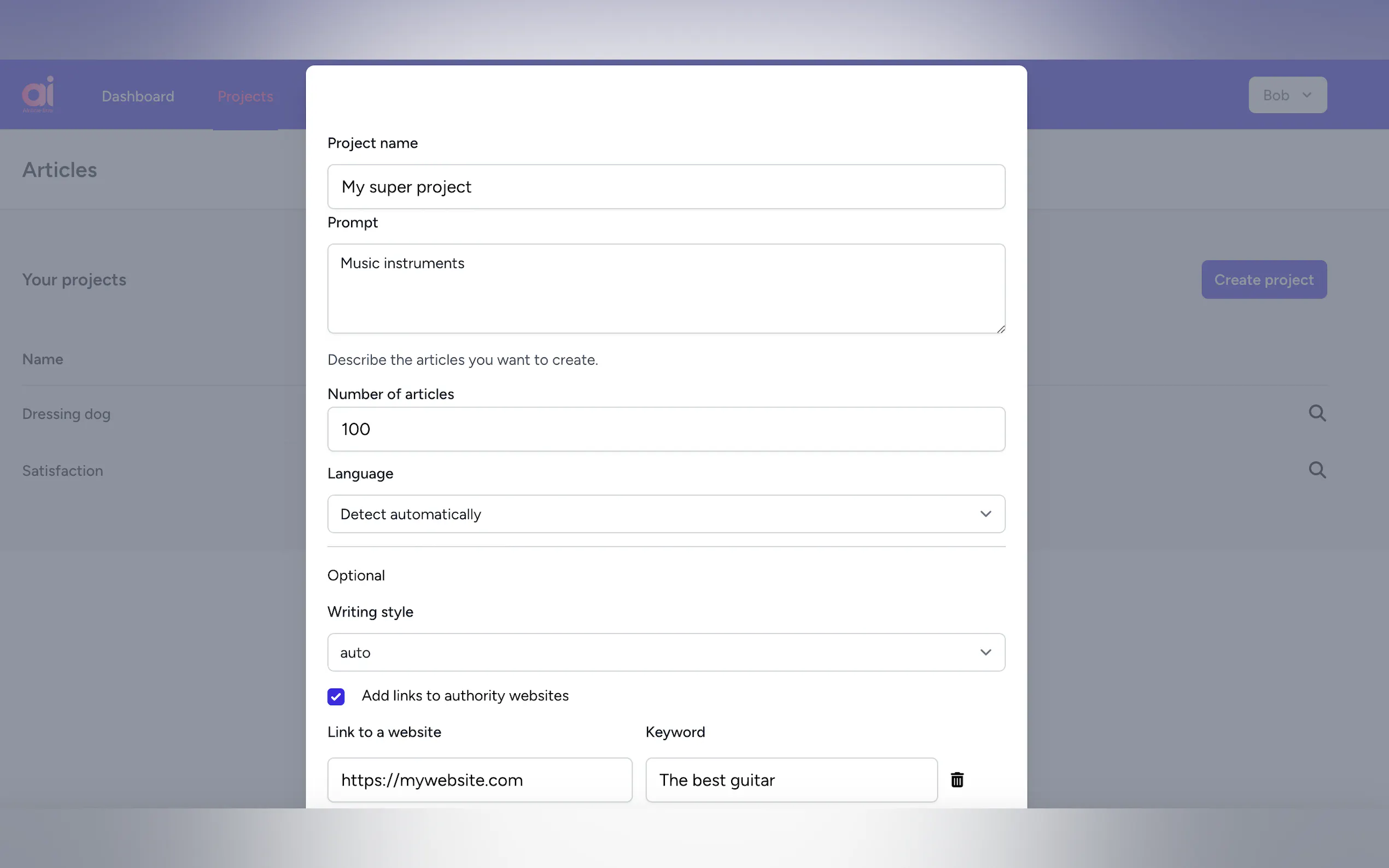This screenshot has width=1389, height=868.
Task: Click into the Prompt text area
Action: tap(666, 289)
